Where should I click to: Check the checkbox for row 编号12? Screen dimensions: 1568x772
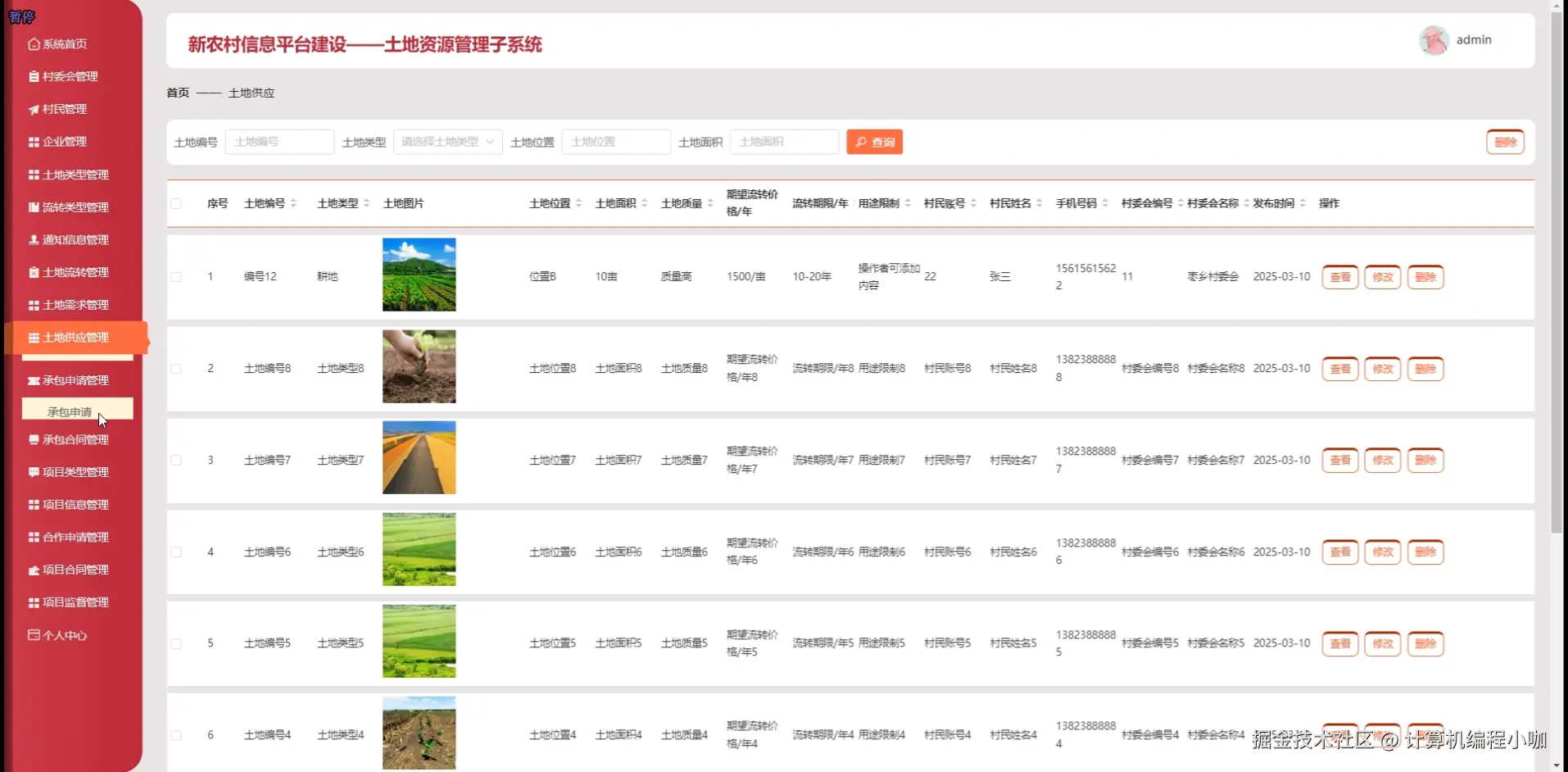[x=176, y=277]
